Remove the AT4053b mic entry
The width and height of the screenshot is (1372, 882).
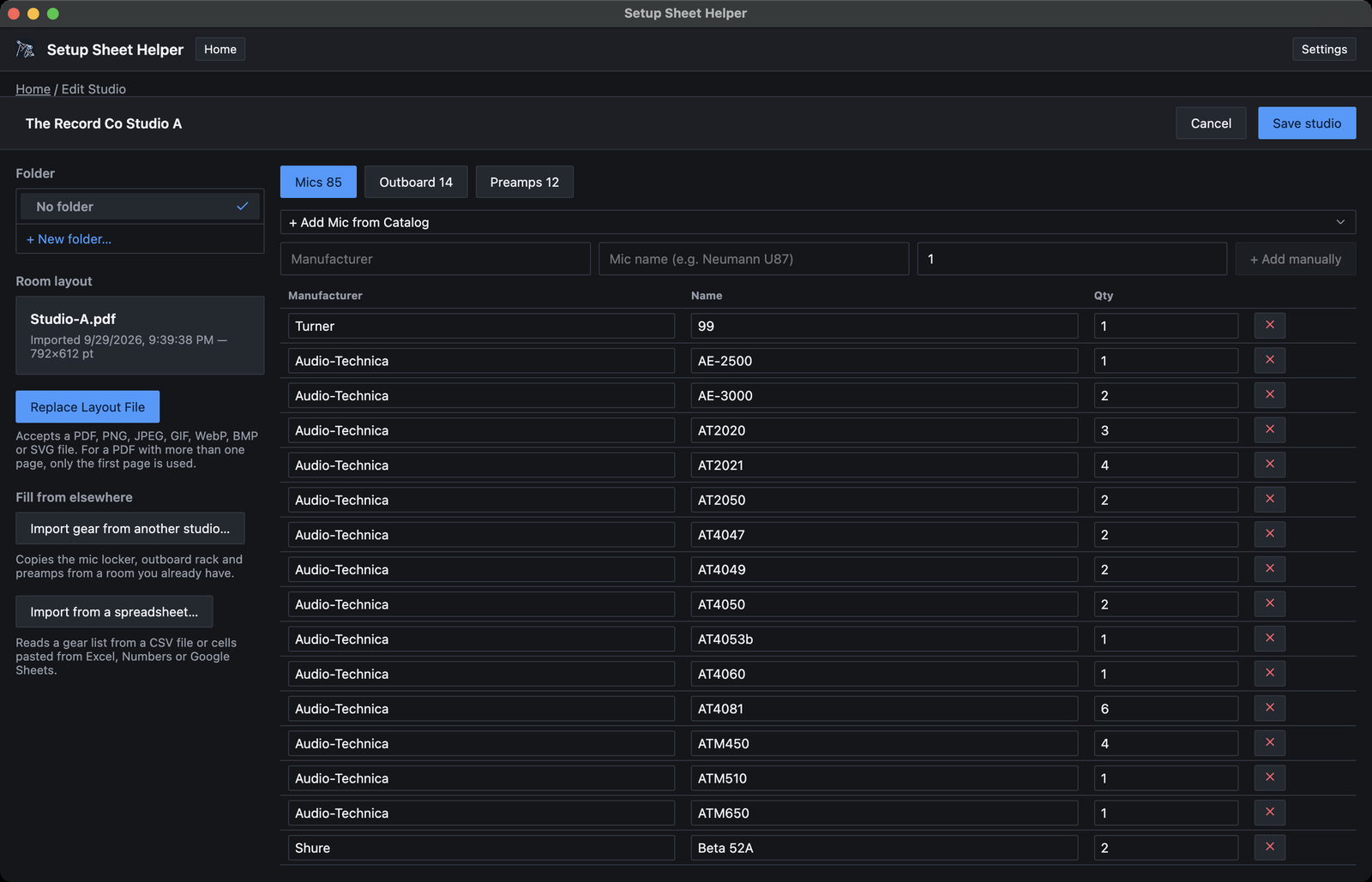(x=1269, y=639)
